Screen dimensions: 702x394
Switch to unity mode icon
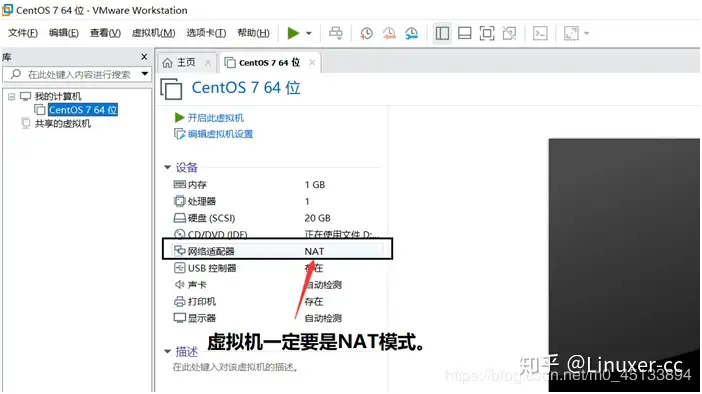509,33
